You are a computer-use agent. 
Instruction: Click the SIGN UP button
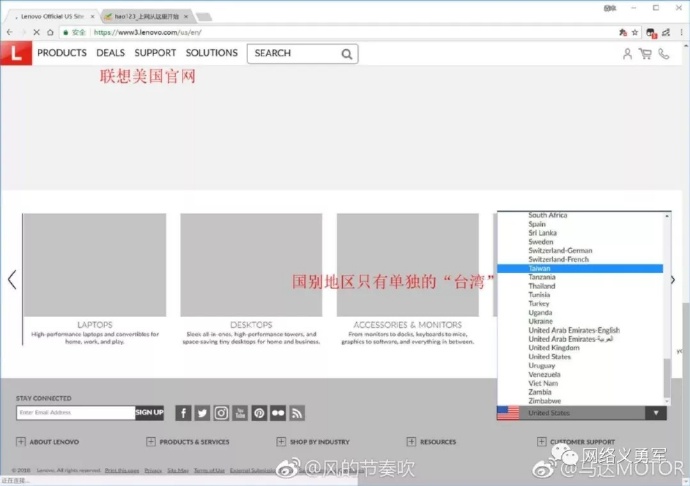point(150,412)
